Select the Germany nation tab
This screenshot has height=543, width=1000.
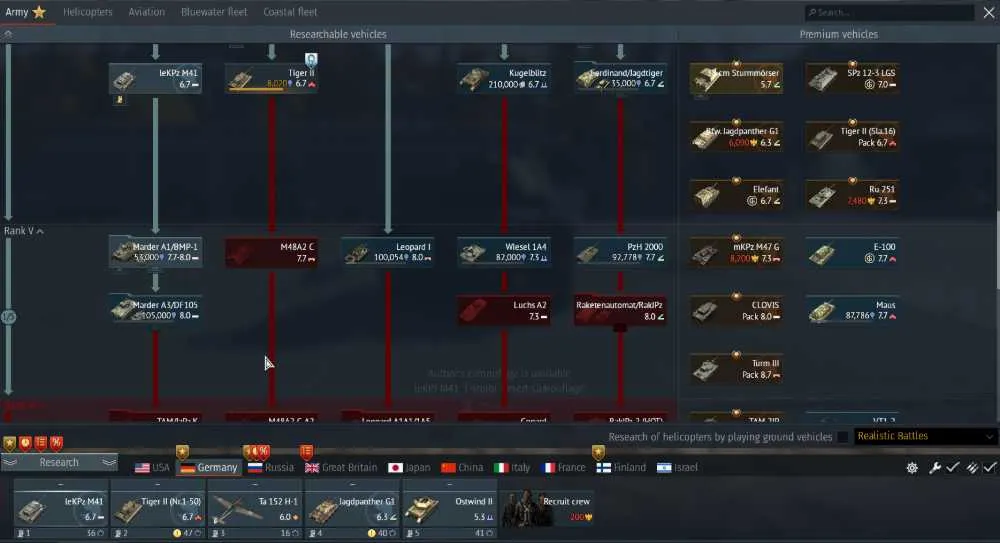[209, 468]
